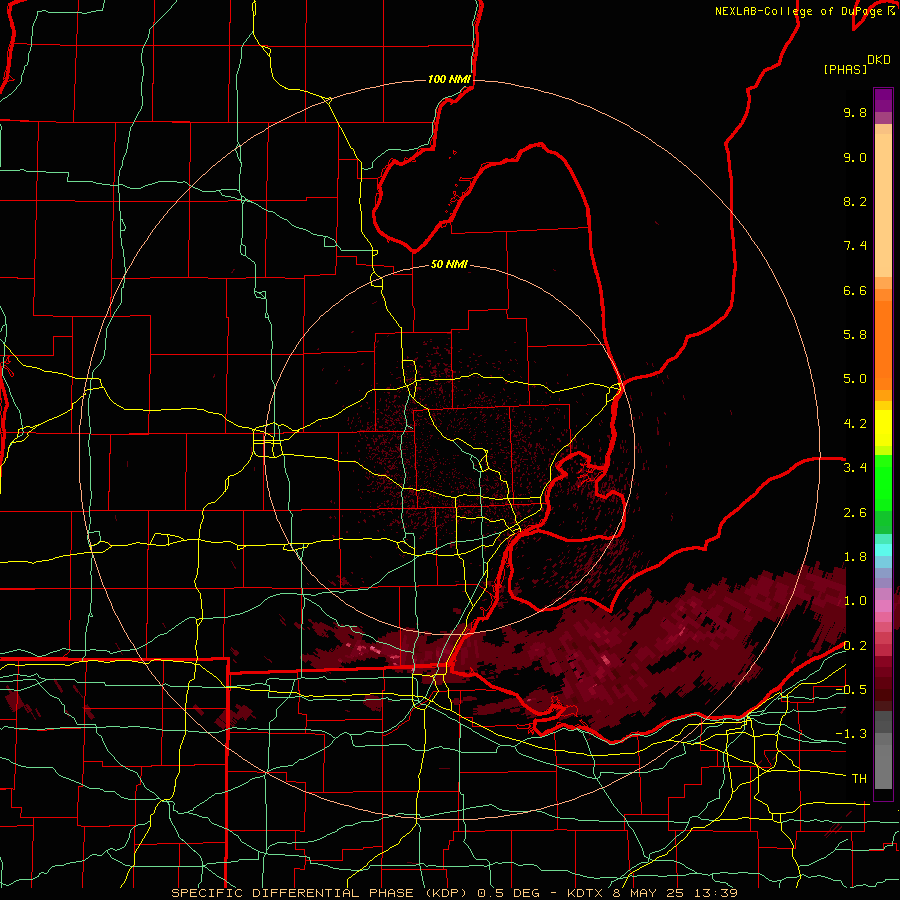Image resolution: width=900 pixels, height=900 pixels.
Task: Click the 7.4 color scale value
Action: tap(855, 246)
